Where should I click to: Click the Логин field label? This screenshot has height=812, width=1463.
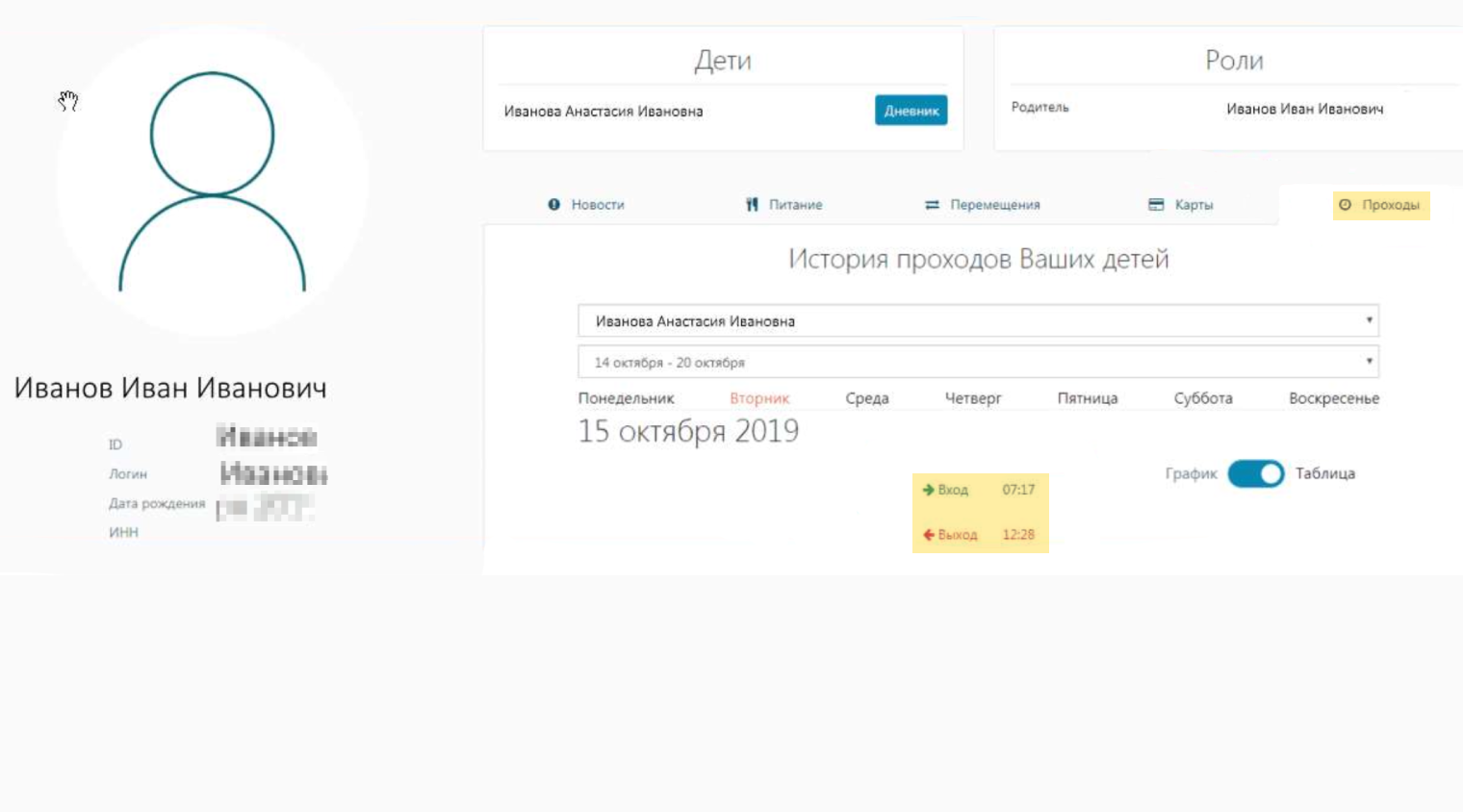[128, 474]
